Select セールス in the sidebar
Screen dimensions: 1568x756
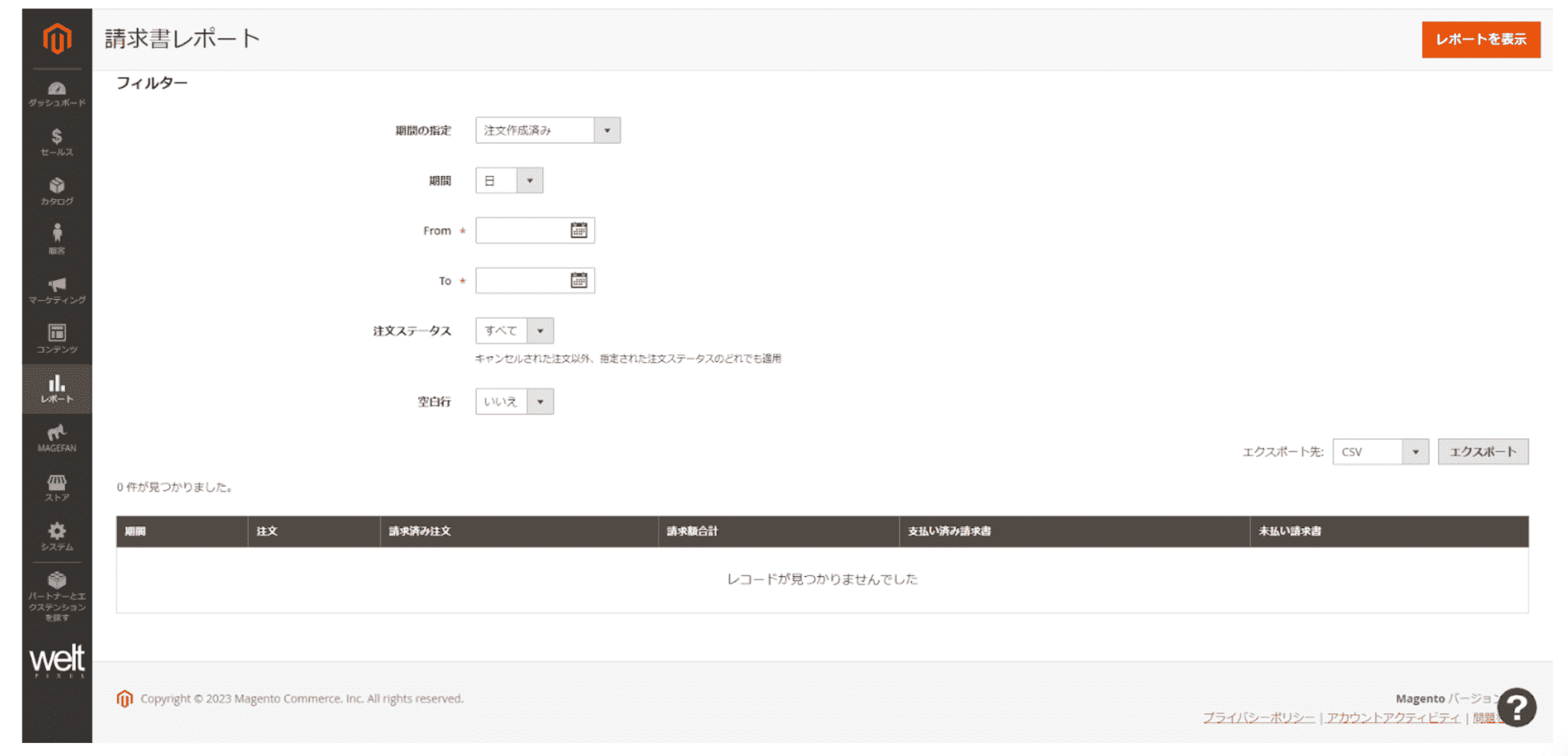tap(57, 142)
